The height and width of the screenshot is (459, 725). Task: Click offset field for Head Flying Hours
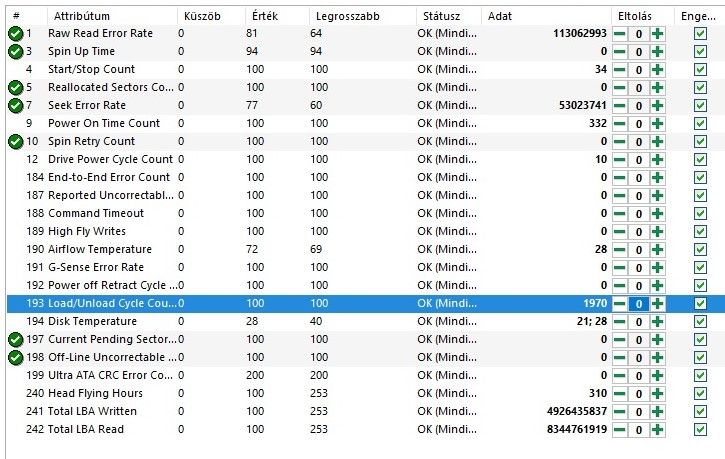(639, 394)
